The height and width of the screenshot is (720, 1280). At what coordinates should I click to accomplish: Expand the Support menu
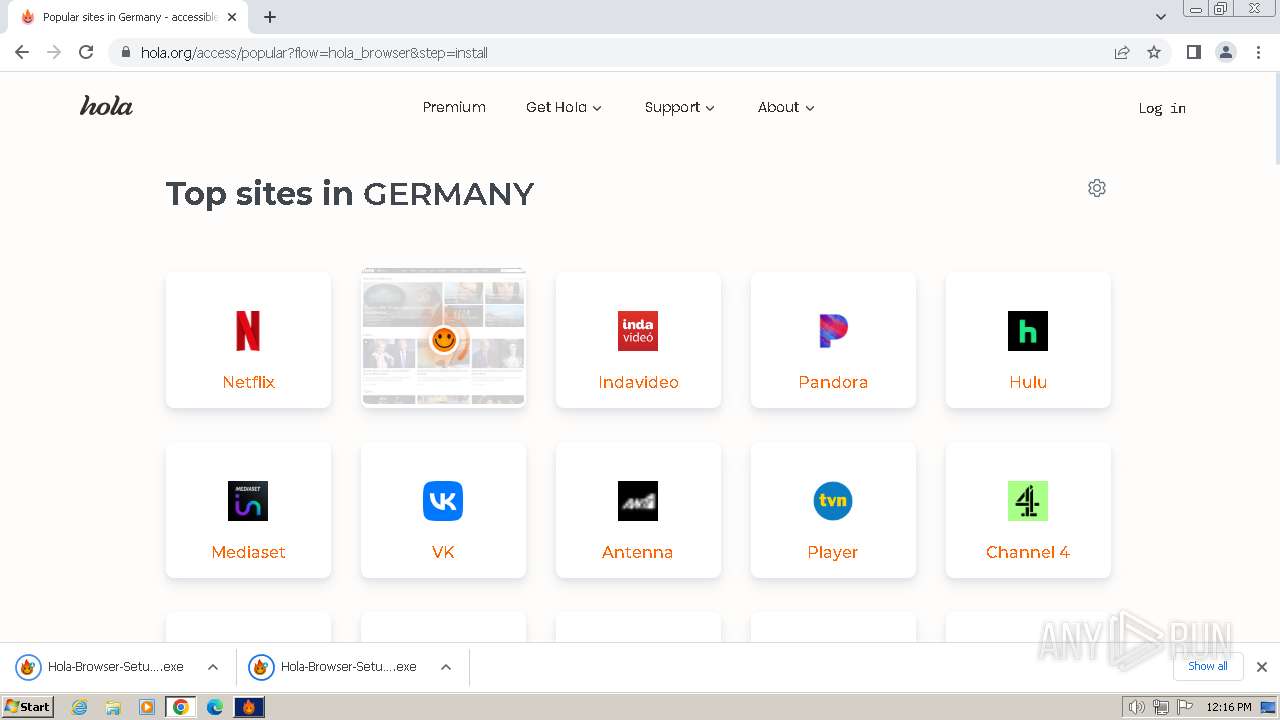[680, 107]
